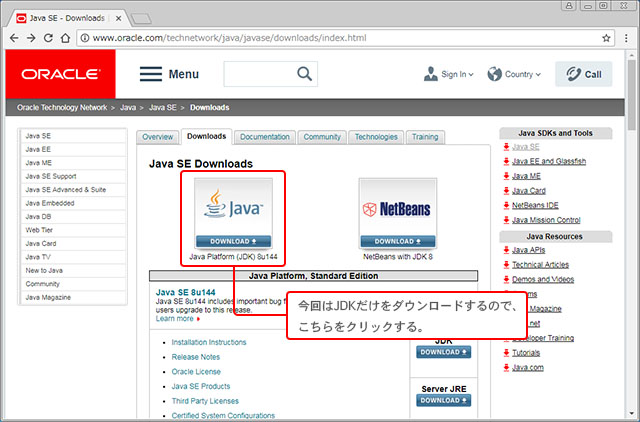Click the Sign In person icon
The height and width of the screenshot is (422, 640).
(431, 74)
